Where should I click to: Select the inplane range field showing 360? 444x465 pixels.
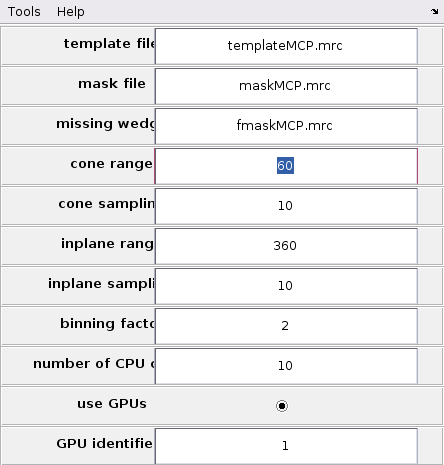click(x=286, y=246)
